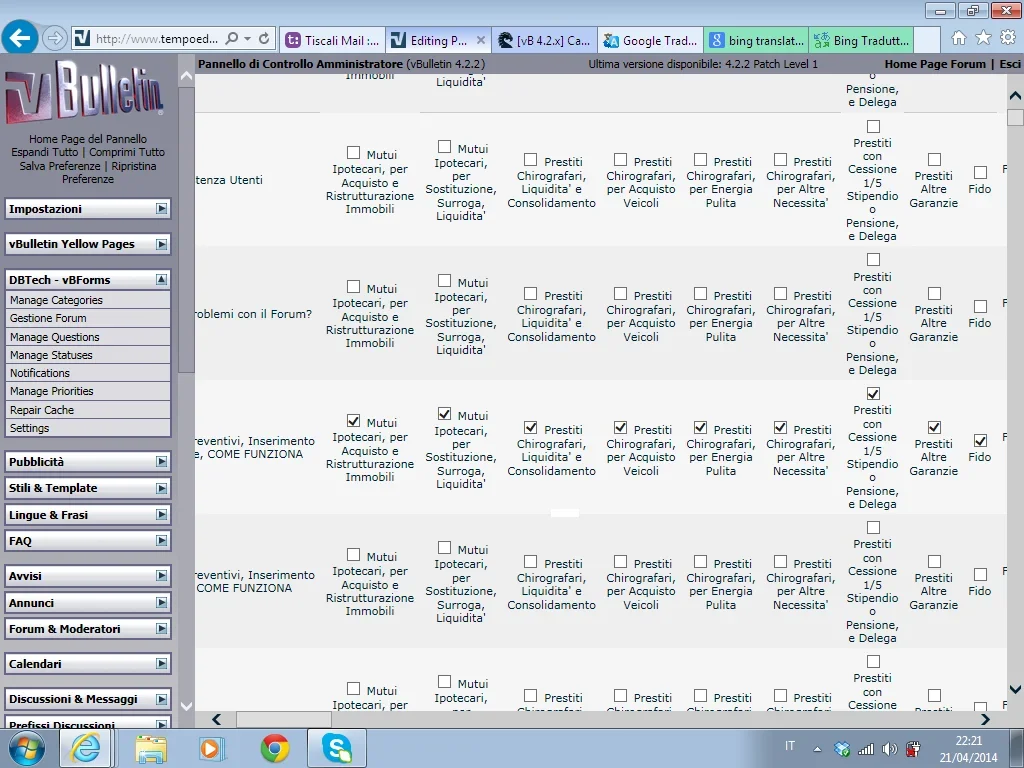1024x768 pixels.
Task: Click the main page vertical scrollbar thumb
Action: click(x=1016, y=118)
